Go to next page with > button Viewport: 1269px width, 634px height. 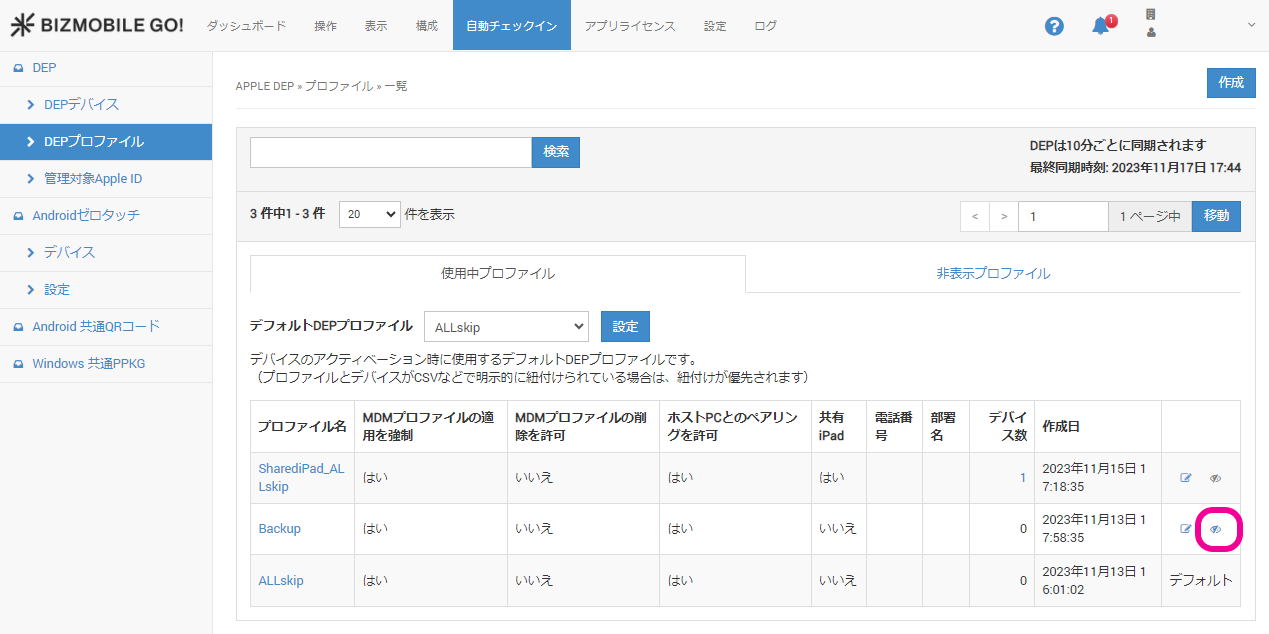point(1003,216)
